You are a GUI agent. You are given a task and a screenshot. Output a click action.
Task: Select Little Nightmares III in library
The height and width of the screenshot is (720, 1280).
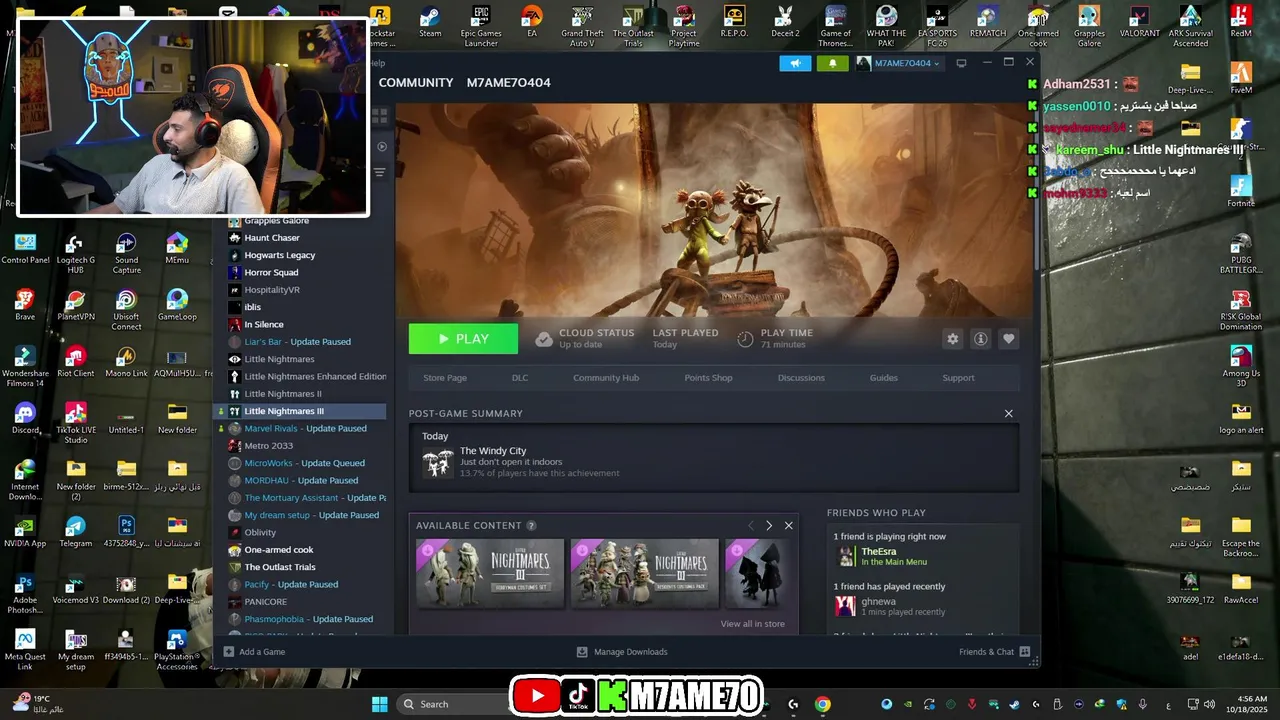click(300, 411)
